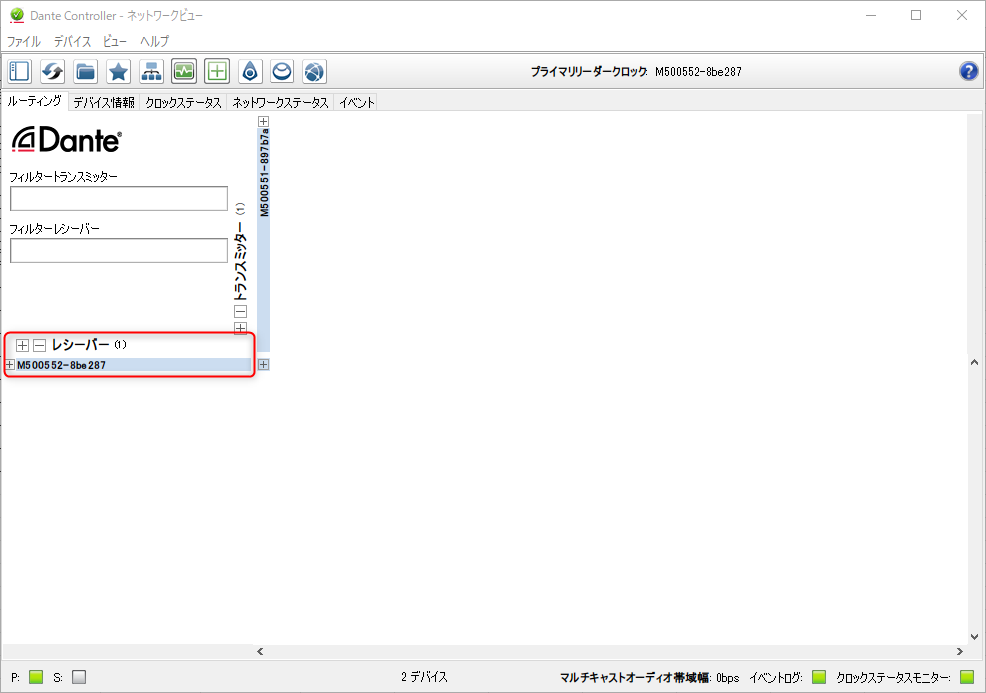This screenshot has height=693, width=986.
Task: Select the ルーティング tab
Action: 35,101
